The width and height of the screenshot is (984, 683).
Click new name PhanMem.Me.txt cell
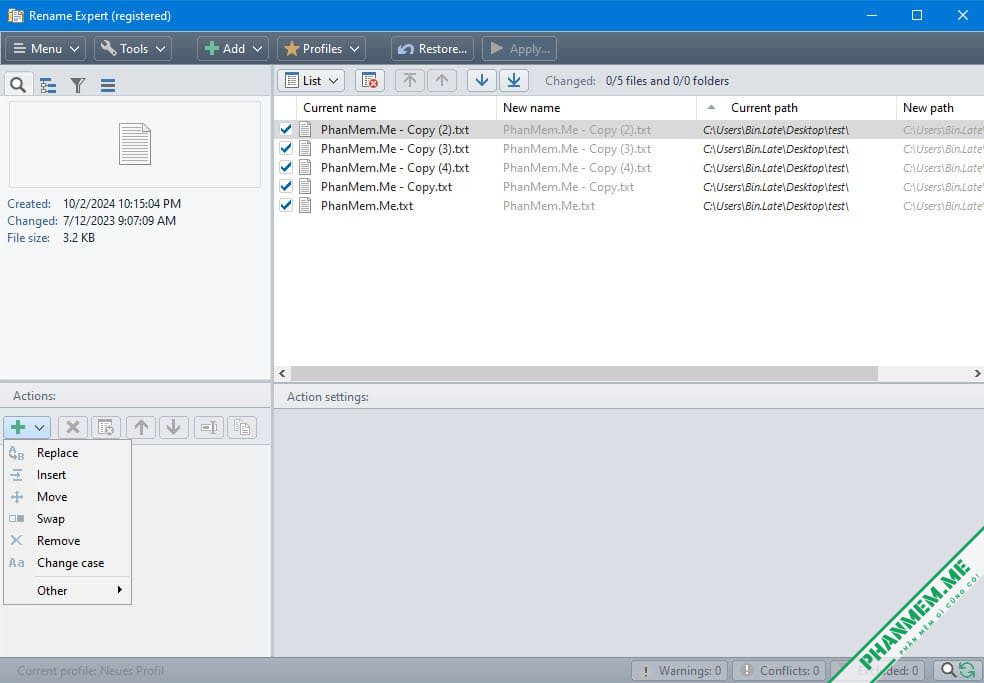coord(548,205)
